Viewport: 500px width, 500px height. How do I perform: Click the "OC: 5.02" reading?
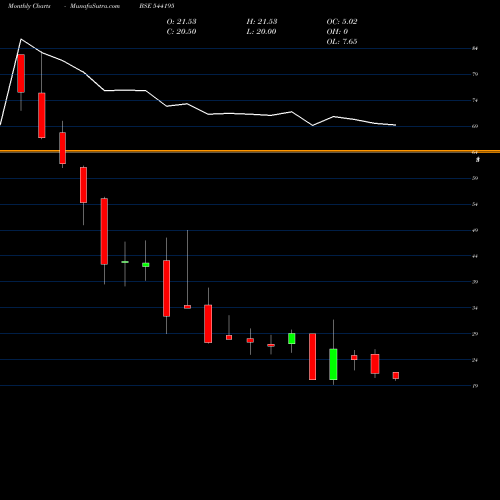[x=342, y=22]
